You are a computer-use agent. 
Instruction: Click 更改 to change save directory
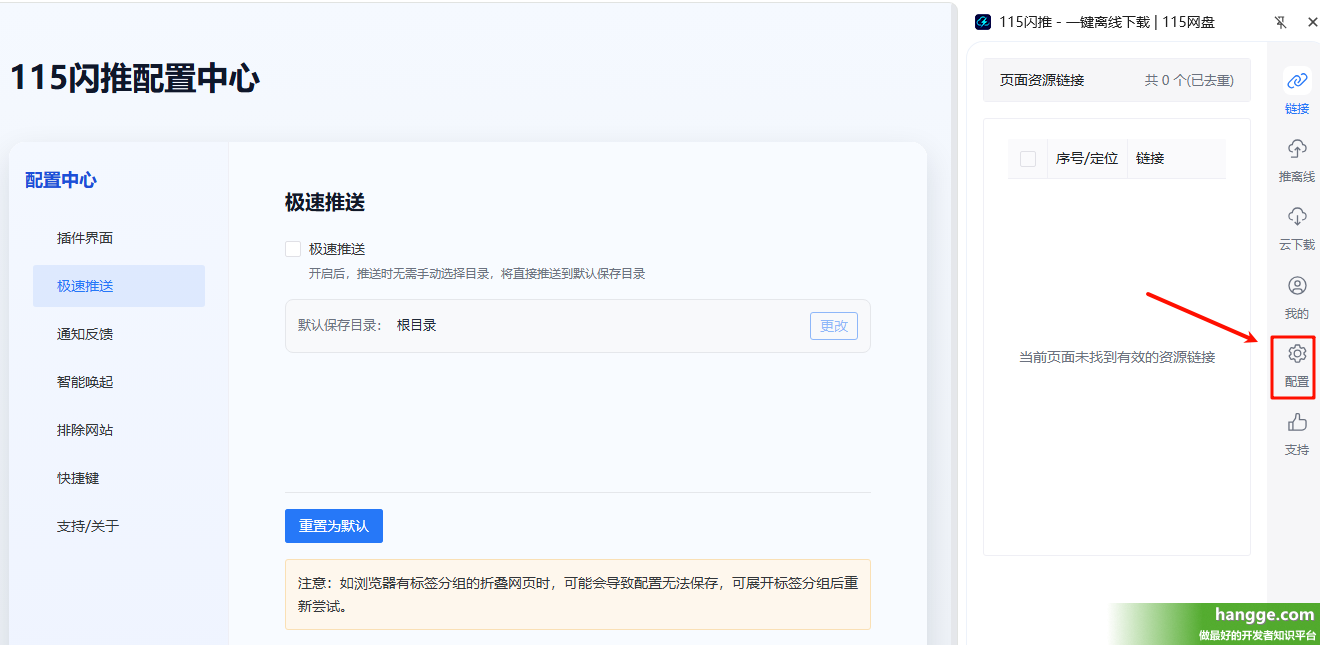pos(834,326)
